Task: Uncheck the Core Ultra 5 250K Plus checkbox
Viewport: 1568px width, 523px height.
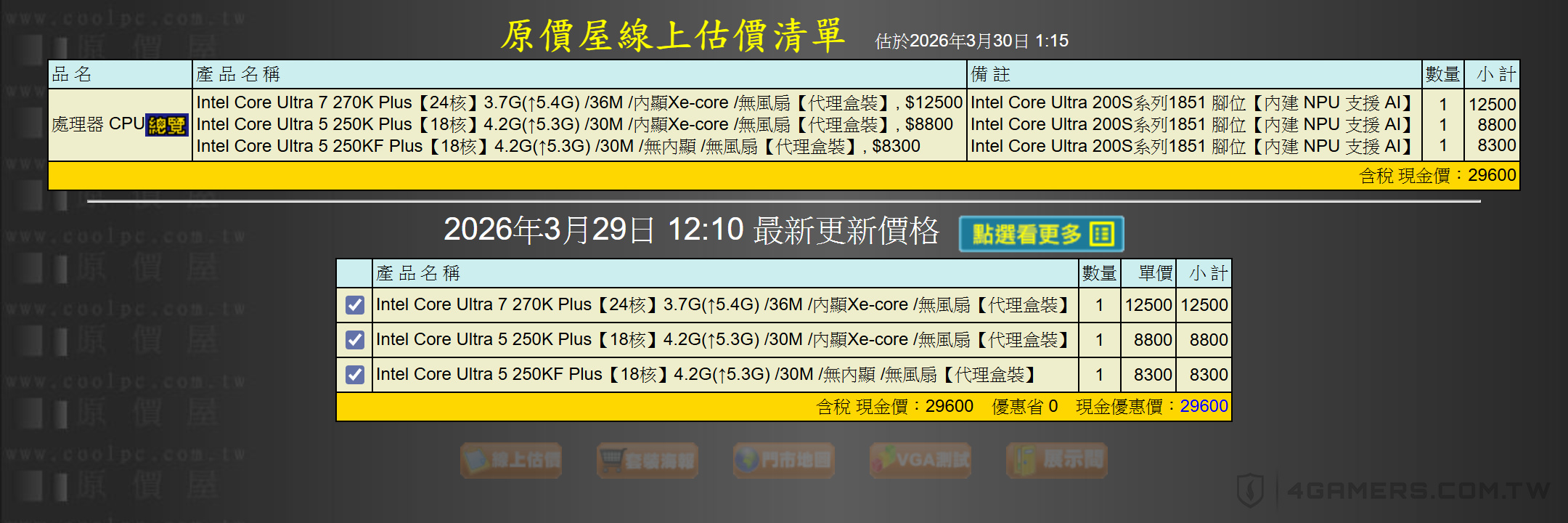Action: [355, 340]
